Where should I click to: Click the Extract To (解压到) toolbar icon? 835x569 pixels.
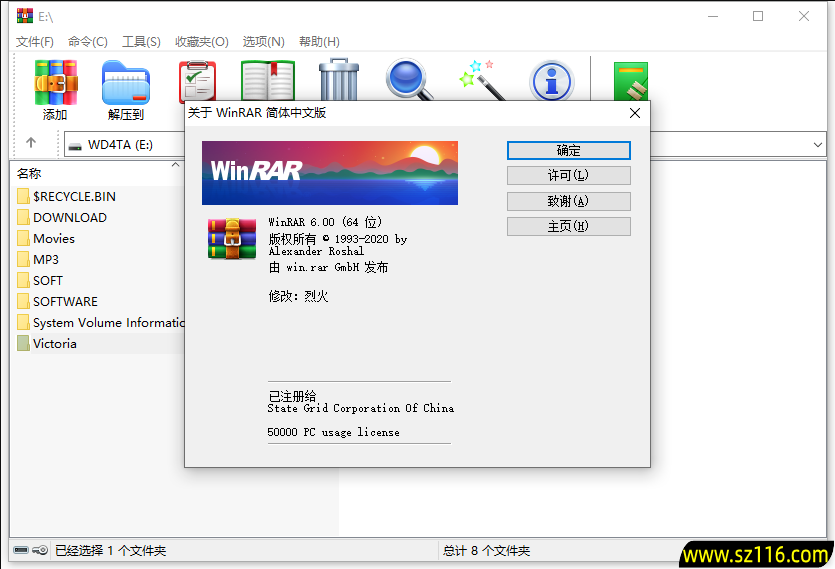(x=126, y=83)
